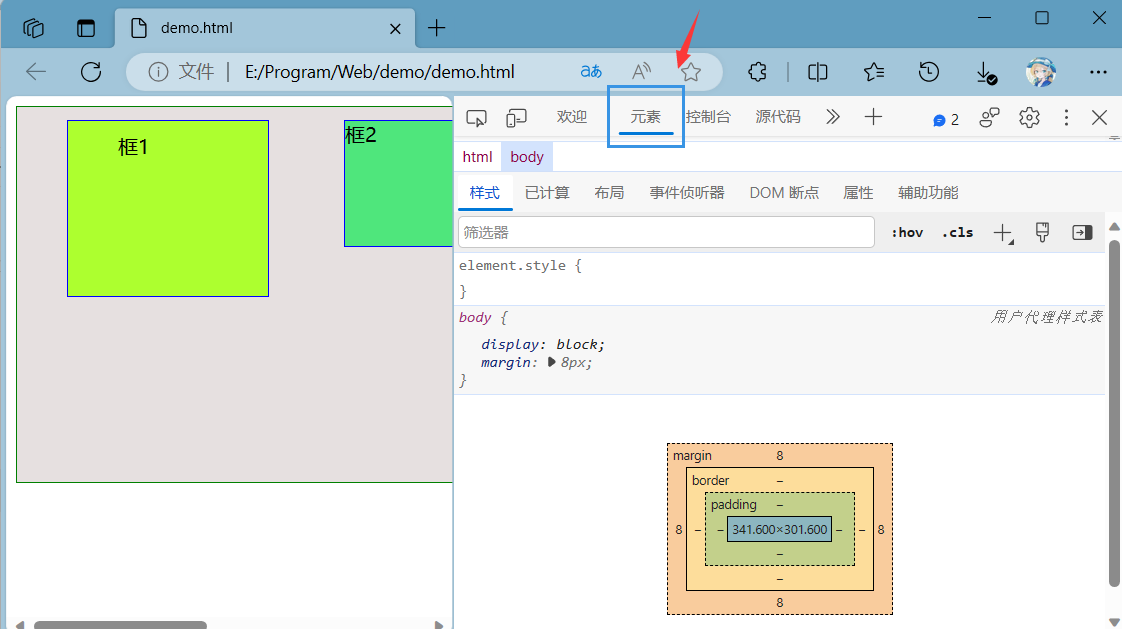Open the DevTools feedback icon
The width and height of the screenshot is (1122, 629).
(x=990, y=117)
